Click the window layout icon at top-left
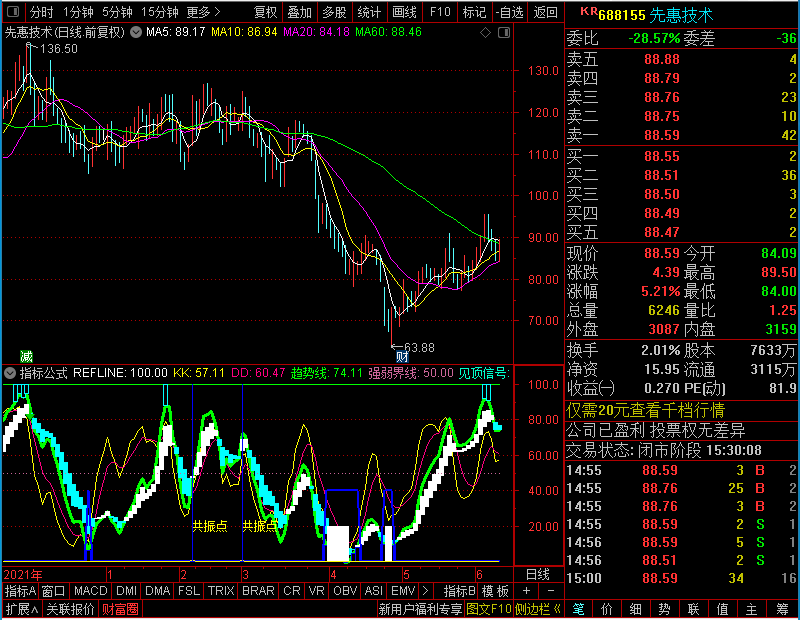Viewport: 800px width, 620px height. point(13,11)
